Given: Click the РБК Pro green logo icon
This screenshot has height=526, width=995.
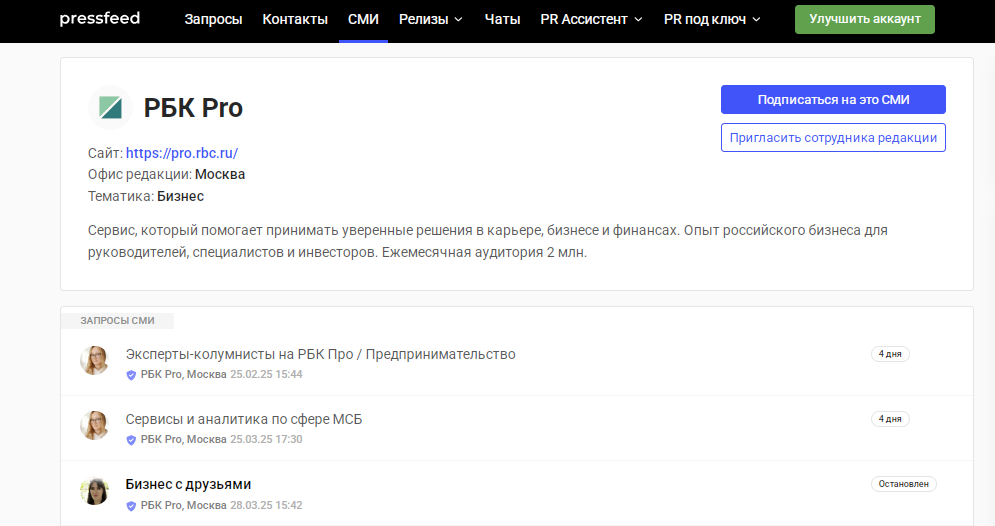Looking at the screenshot, I should point(110,107).
